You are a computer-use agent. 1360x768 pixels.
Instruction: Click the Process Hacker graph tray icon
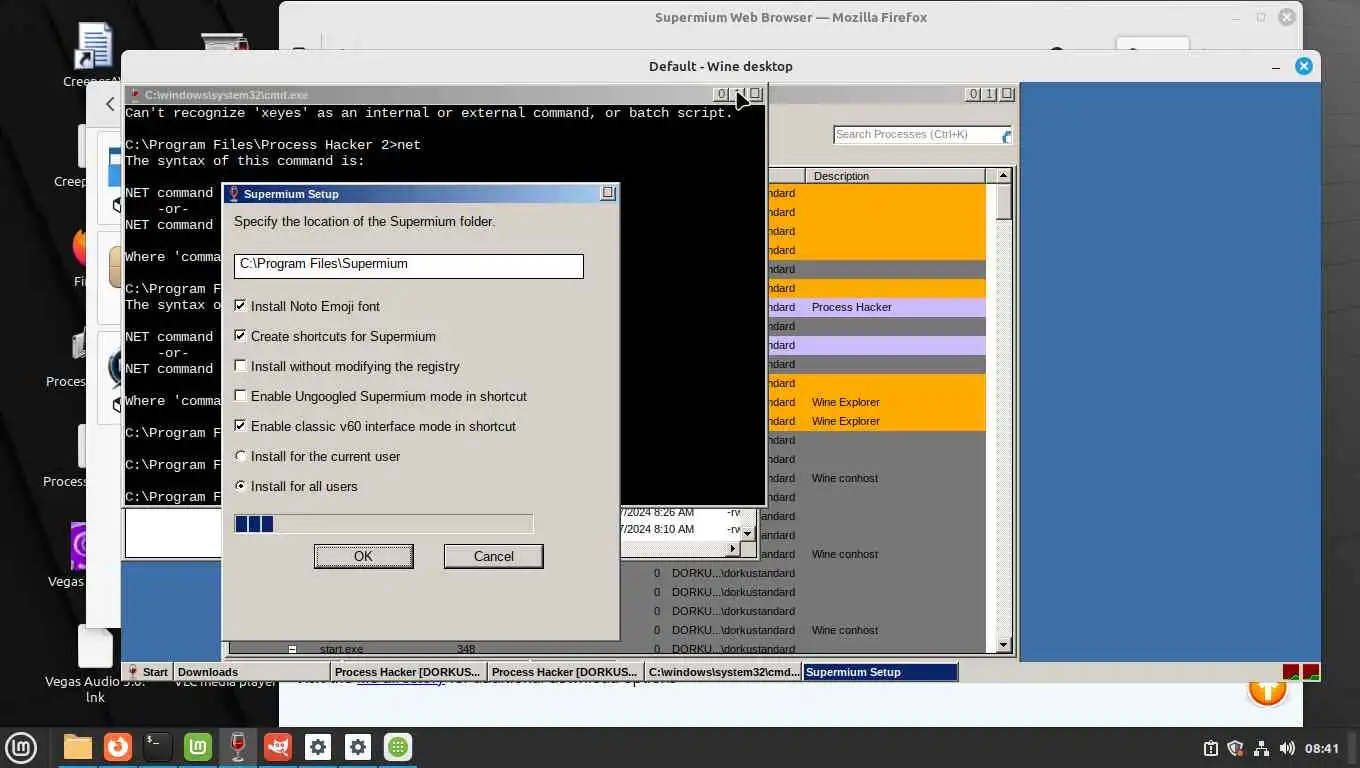(x=1311, y=672)
